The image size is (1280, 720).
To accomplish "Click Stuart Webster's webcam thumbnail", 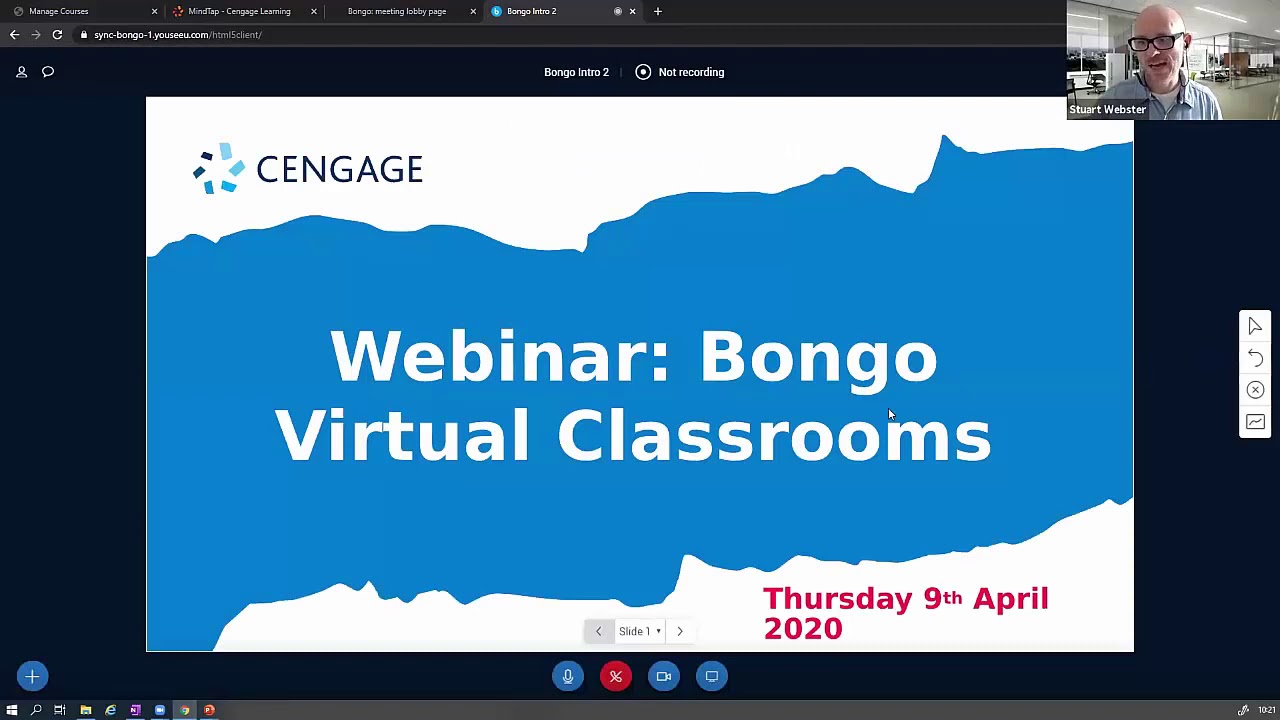I will pyautogui.click(x=1173, y=60).
